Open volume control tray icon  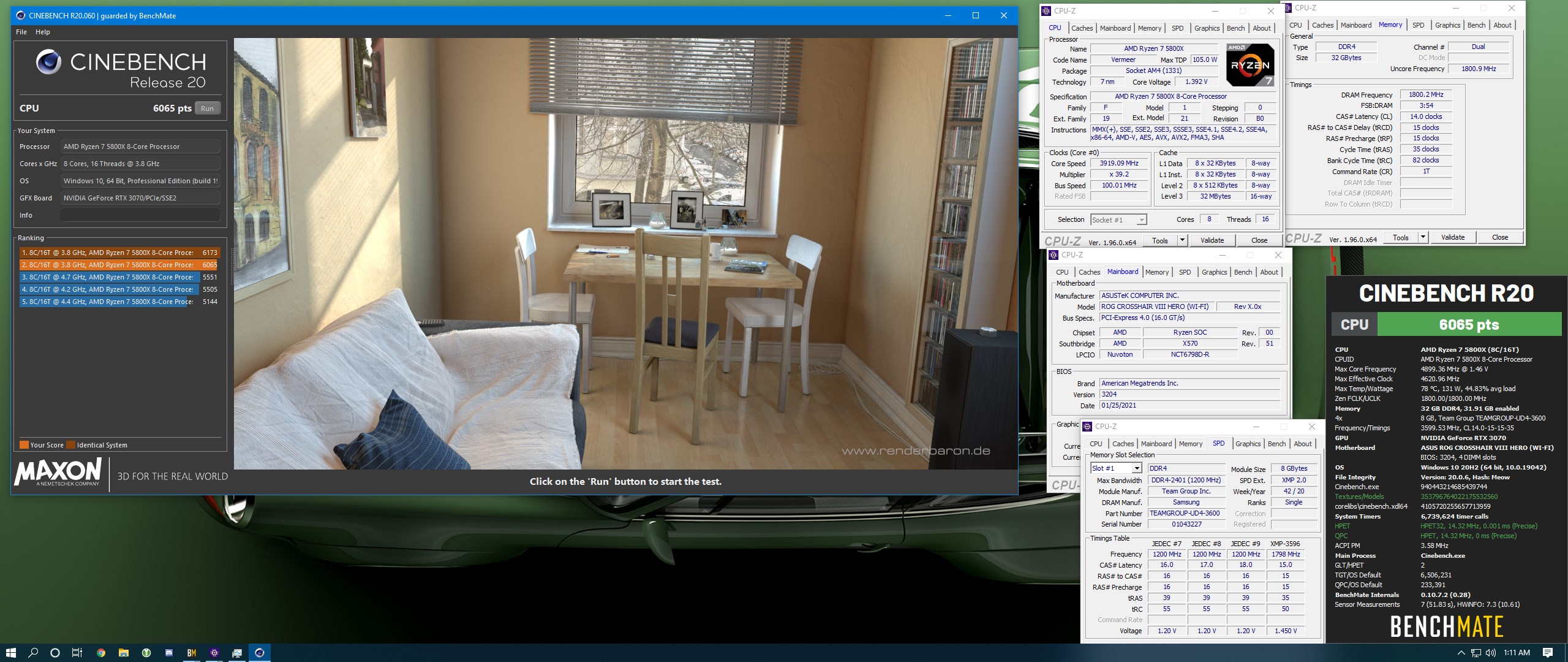click(1491, 653)
